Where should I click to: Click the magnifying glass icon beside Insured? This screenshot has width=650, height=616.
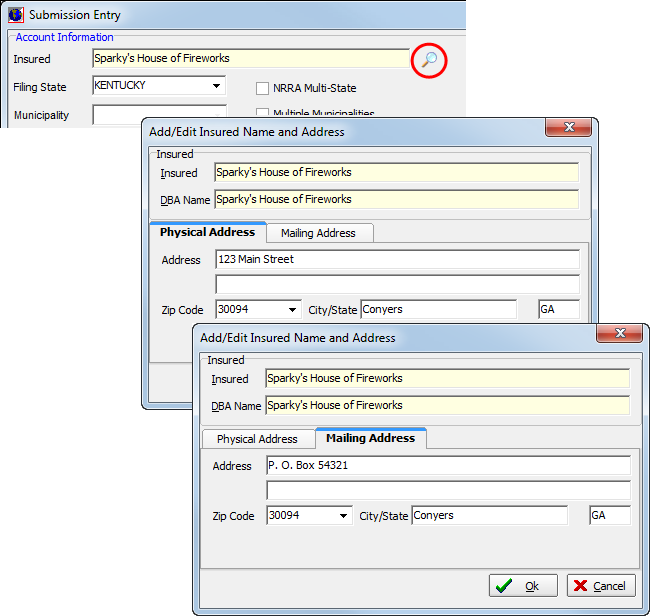pos(428,60)
